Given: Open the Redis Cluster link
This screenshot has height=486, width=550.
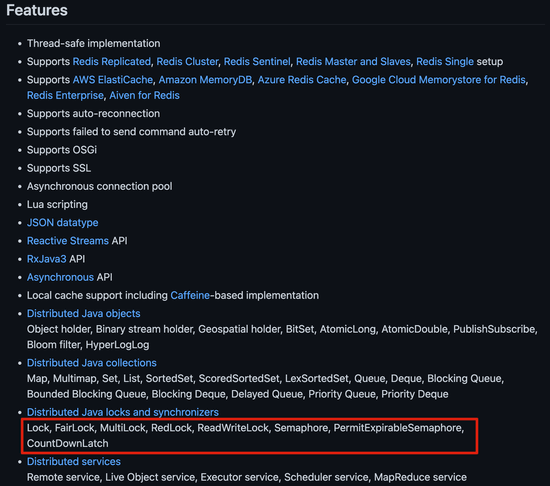Looking at the screenshot, I should 187,61.
